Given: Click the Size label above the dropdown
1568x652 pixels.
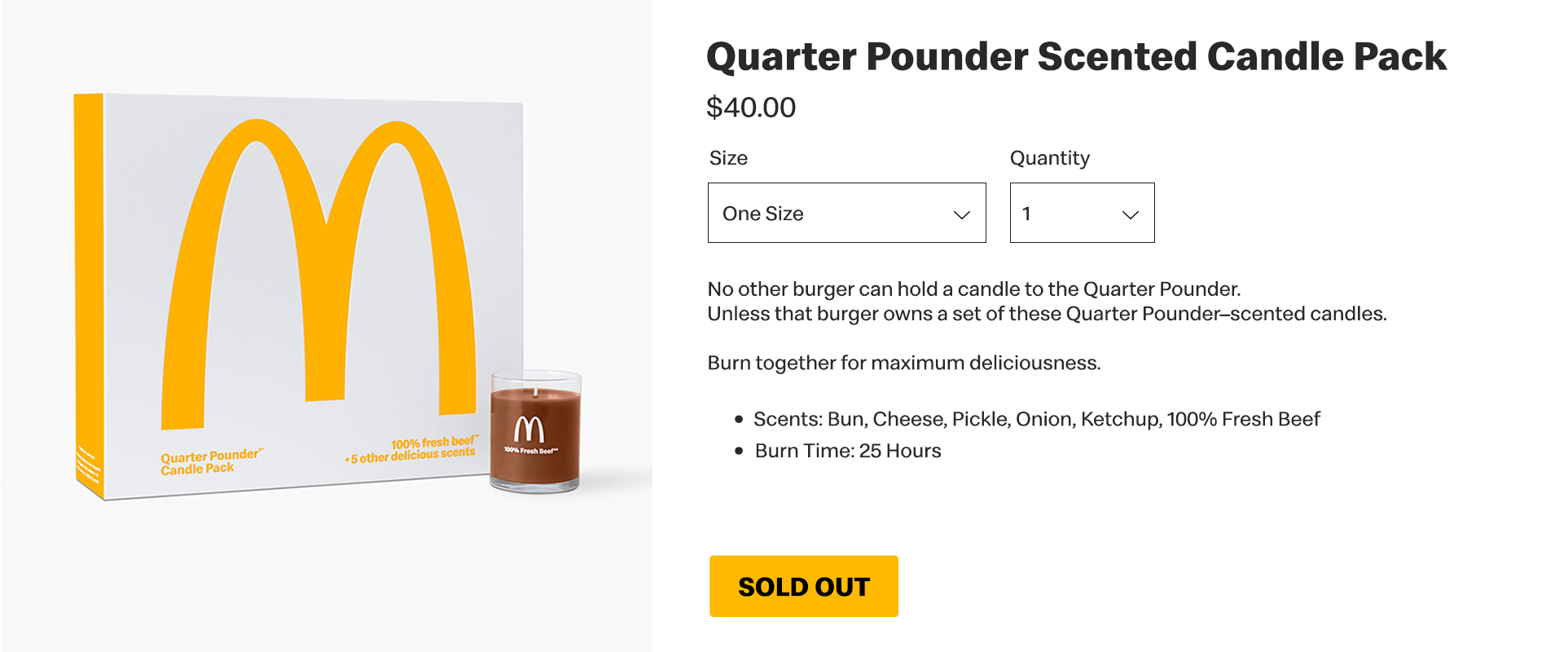Looking at the screenshot, I should (x=728, y=158).
